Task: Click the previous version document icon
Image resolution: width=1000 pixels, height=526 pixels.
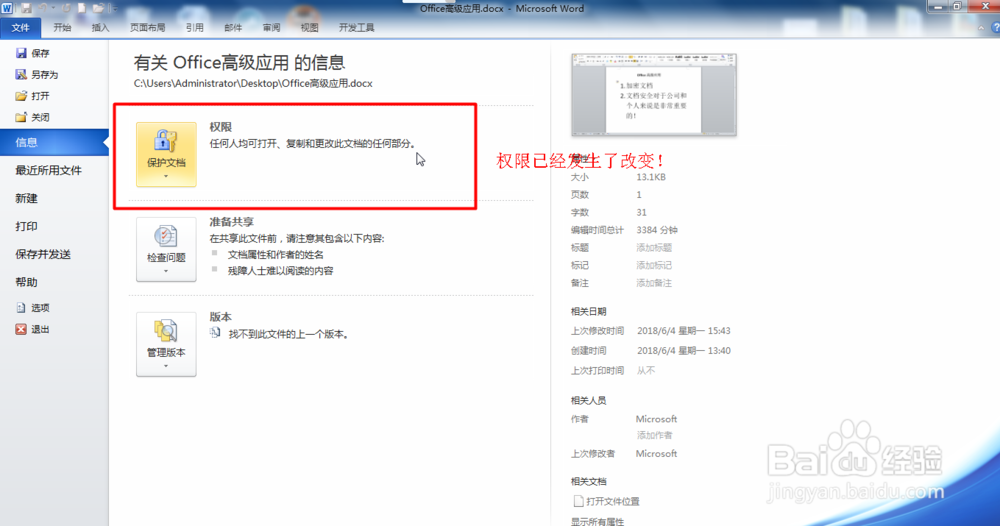Action: coord(216,333)
